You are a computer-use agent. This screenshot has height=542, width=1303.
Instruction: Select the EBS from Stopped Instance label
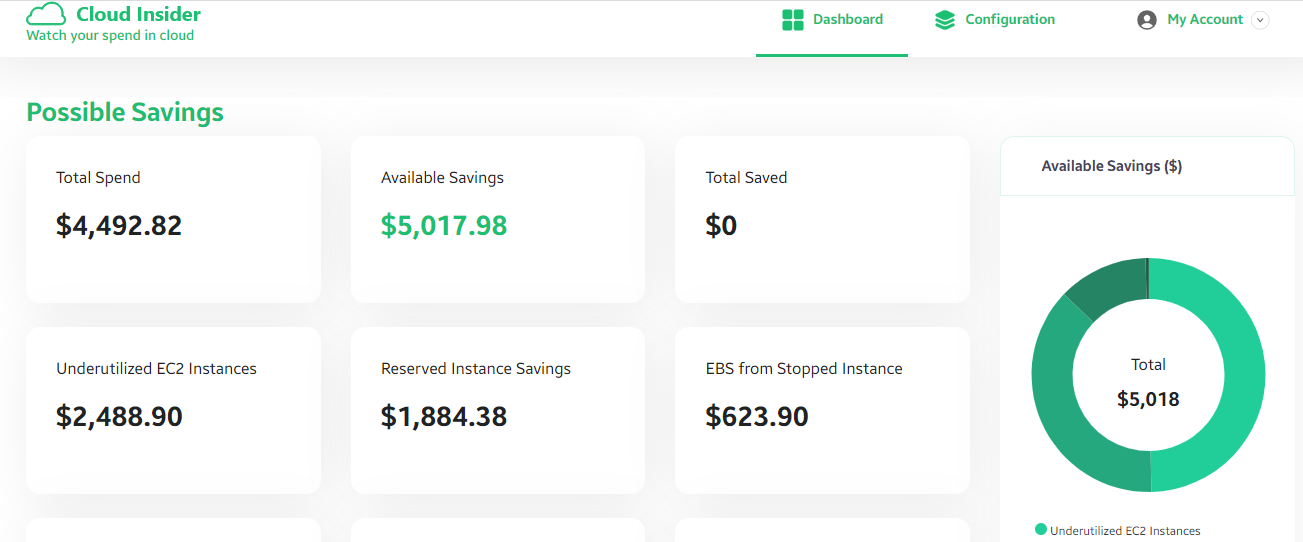coord(804,369)
